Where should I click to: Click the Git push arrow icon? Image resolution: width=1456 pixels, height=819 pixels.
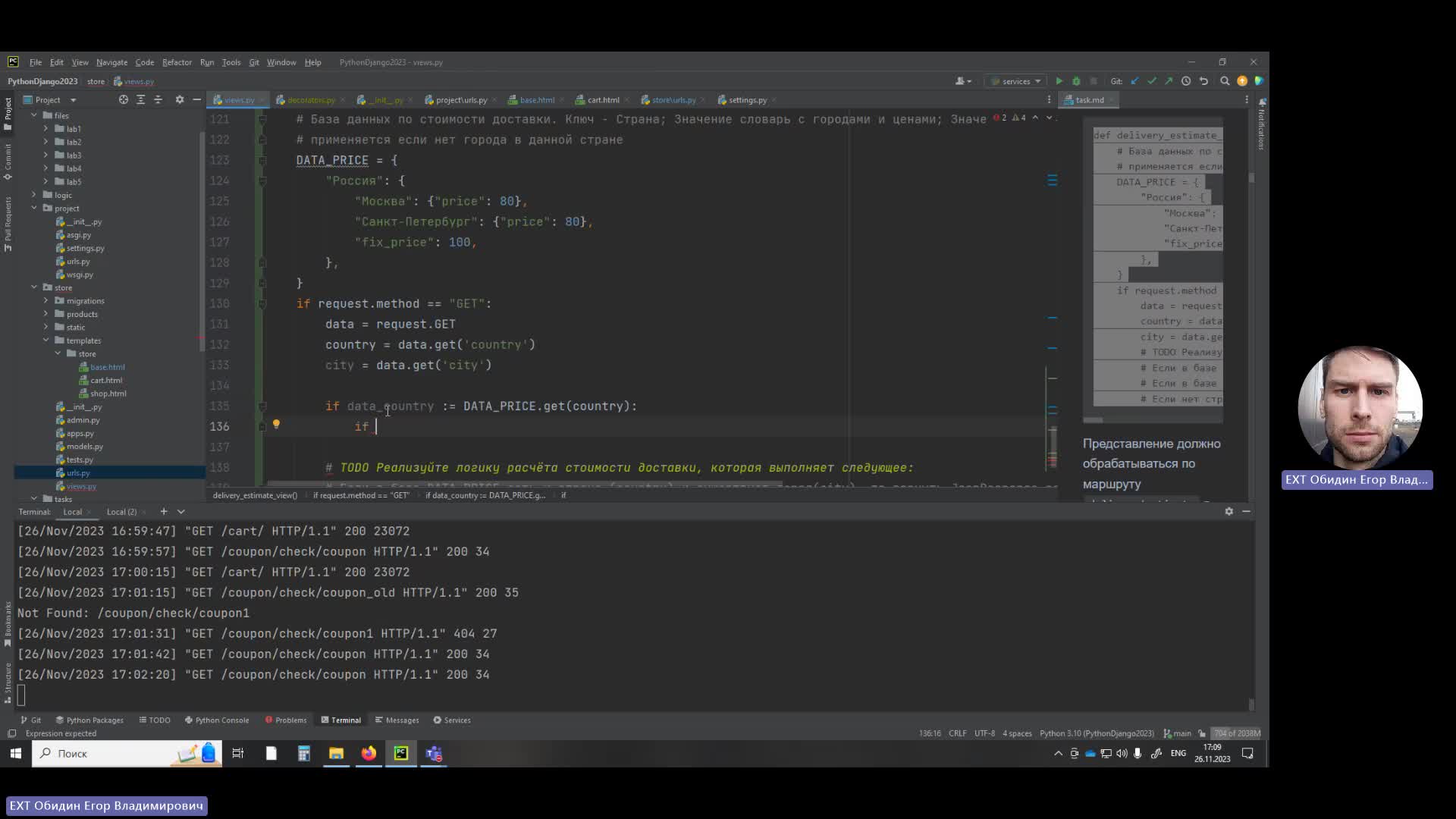[x=1169, y=81]
